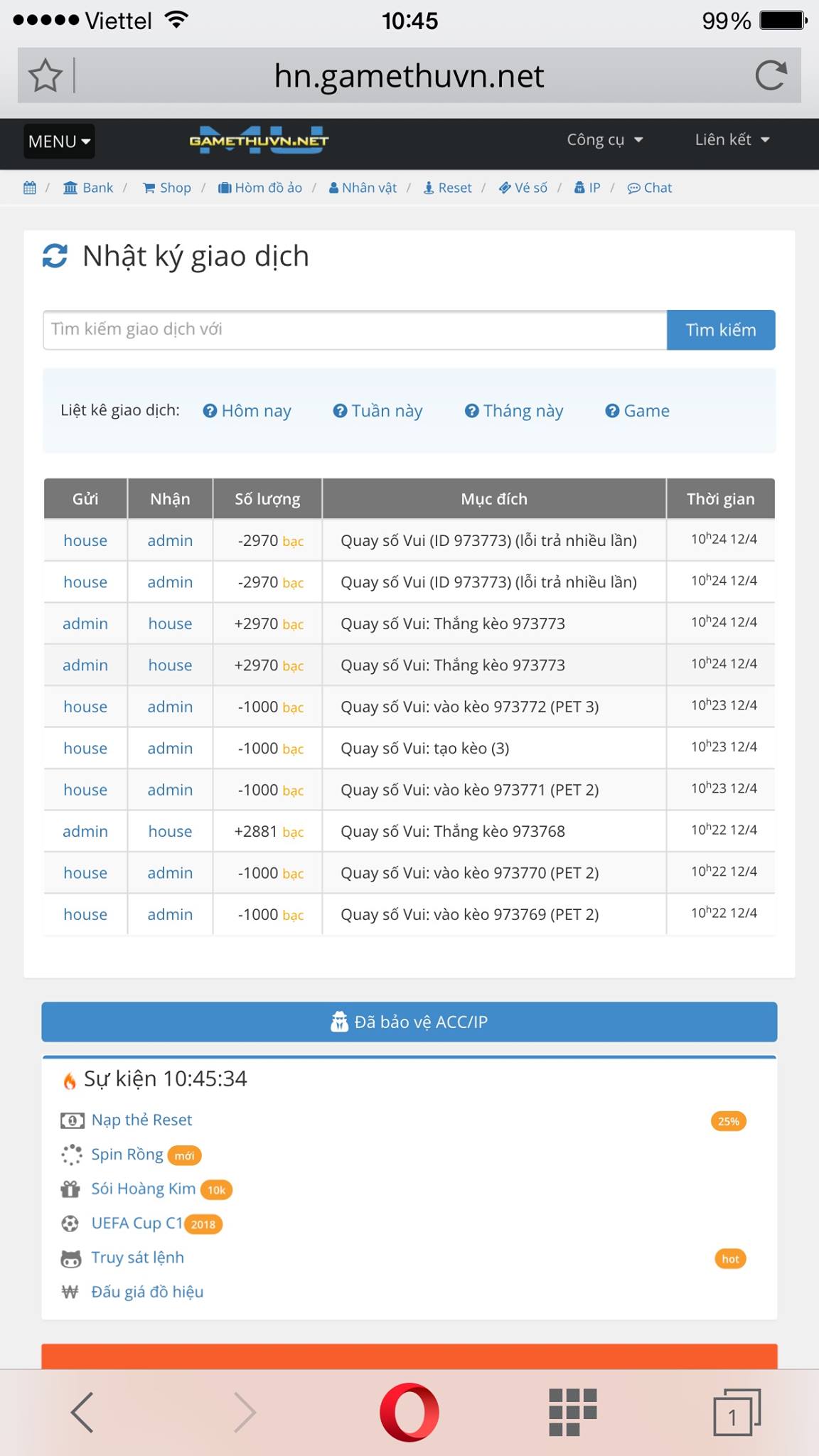Open the MENU dropdown

click(x=59, y=141)
